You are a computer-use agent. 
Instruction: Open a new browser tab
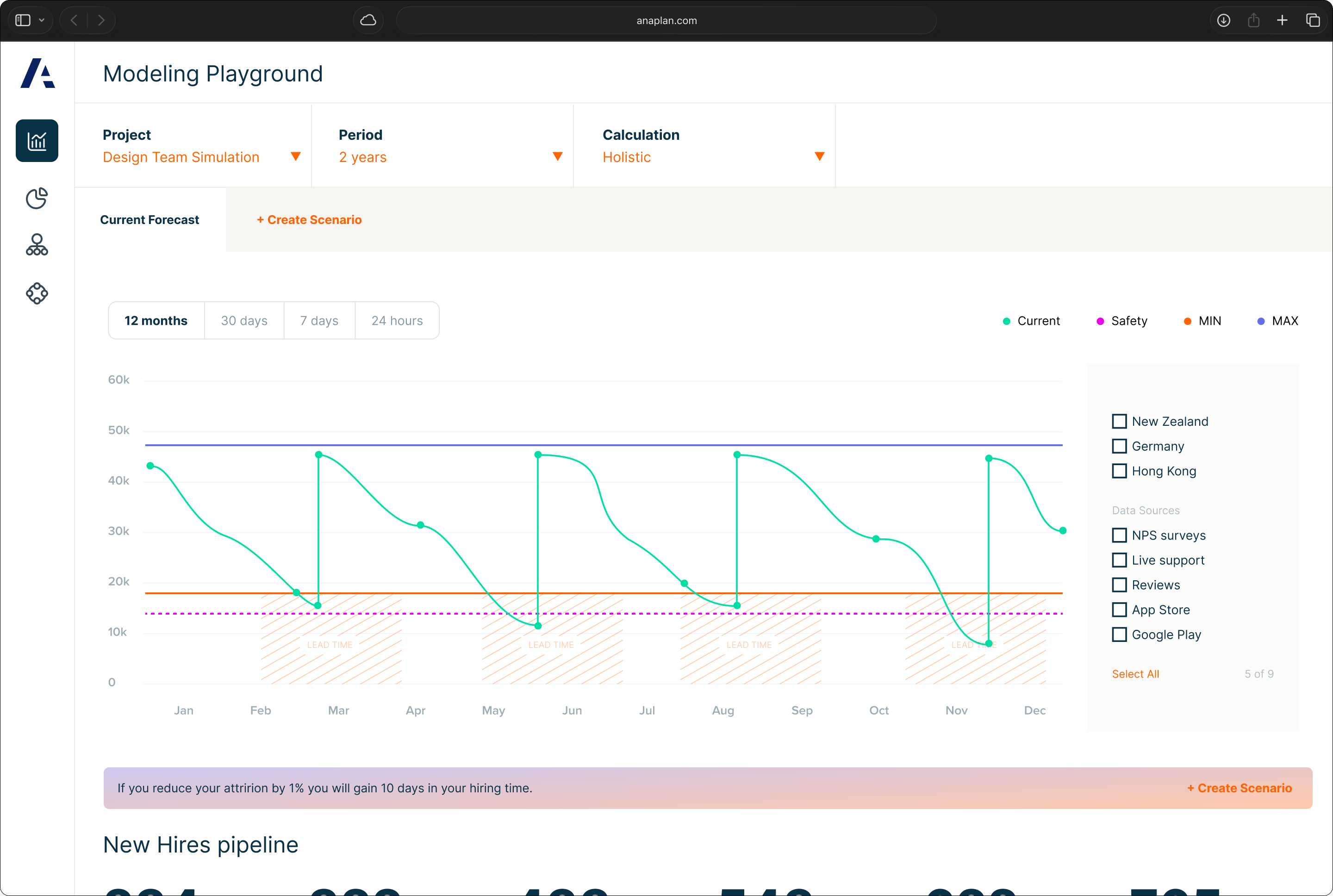[1282, 20]
